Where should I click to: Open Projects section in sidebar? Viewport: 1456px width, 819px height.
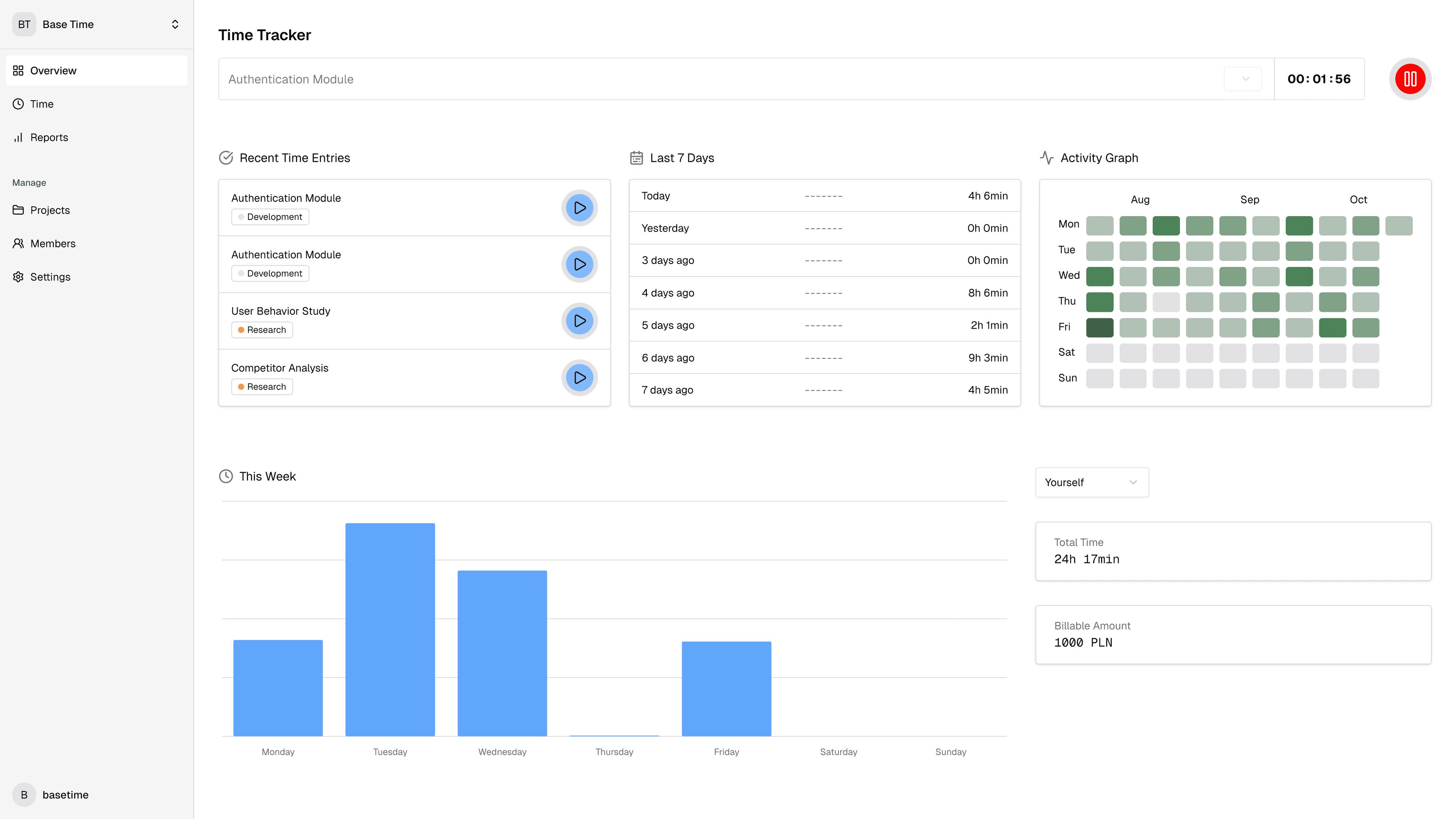click(x=50, y=210)
